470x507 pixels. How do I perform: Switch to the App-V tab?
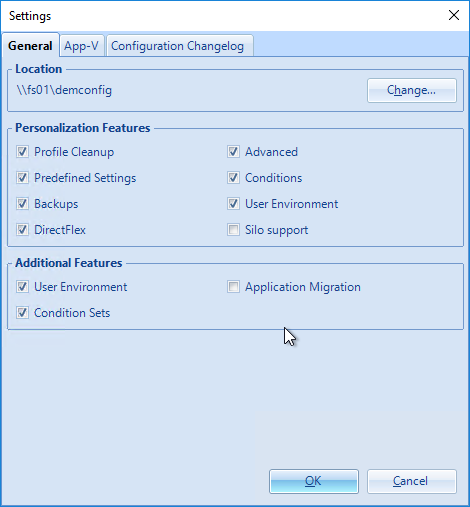click(82, 46)
